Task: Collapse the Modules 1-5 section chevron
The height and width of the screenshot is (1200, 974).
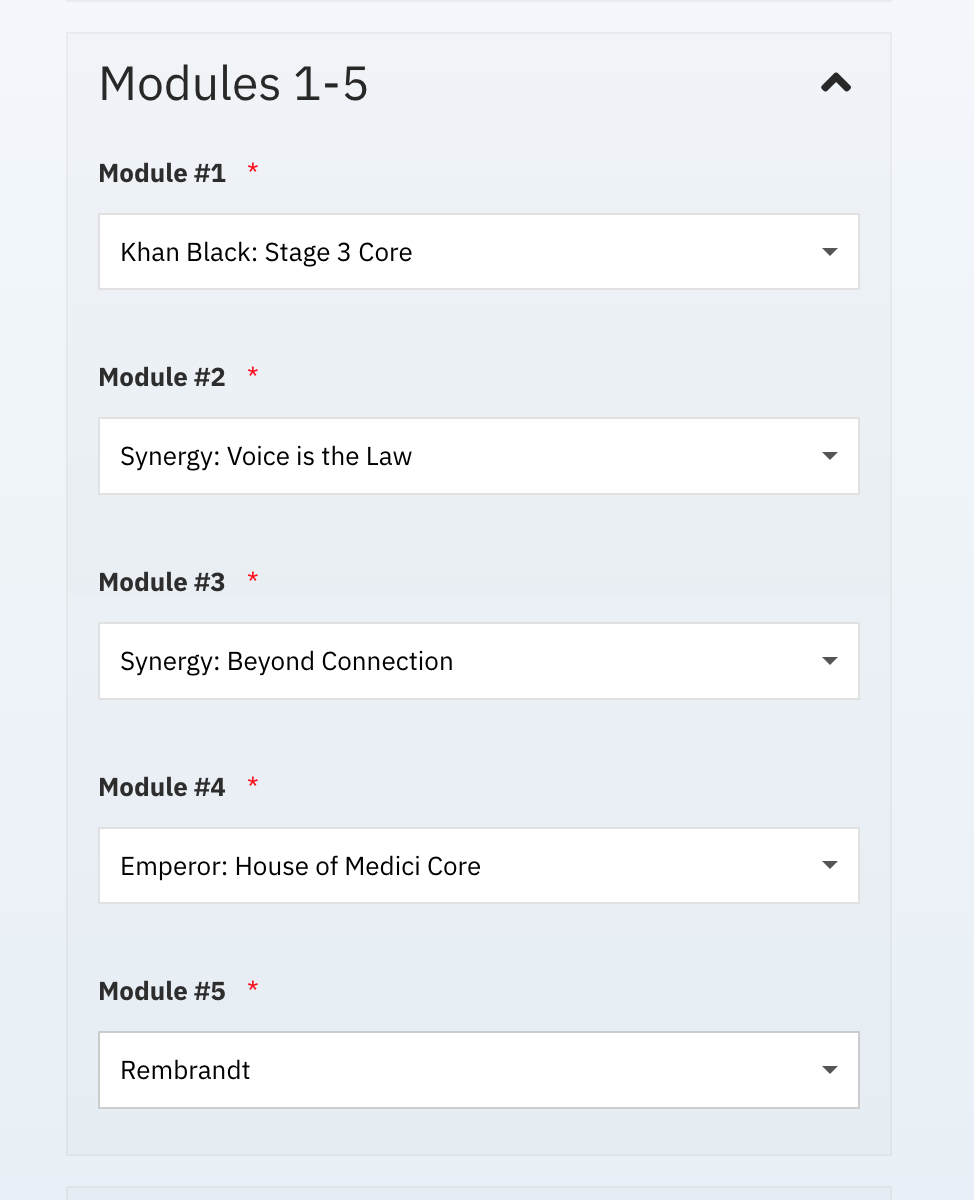Action: point(836,83)
